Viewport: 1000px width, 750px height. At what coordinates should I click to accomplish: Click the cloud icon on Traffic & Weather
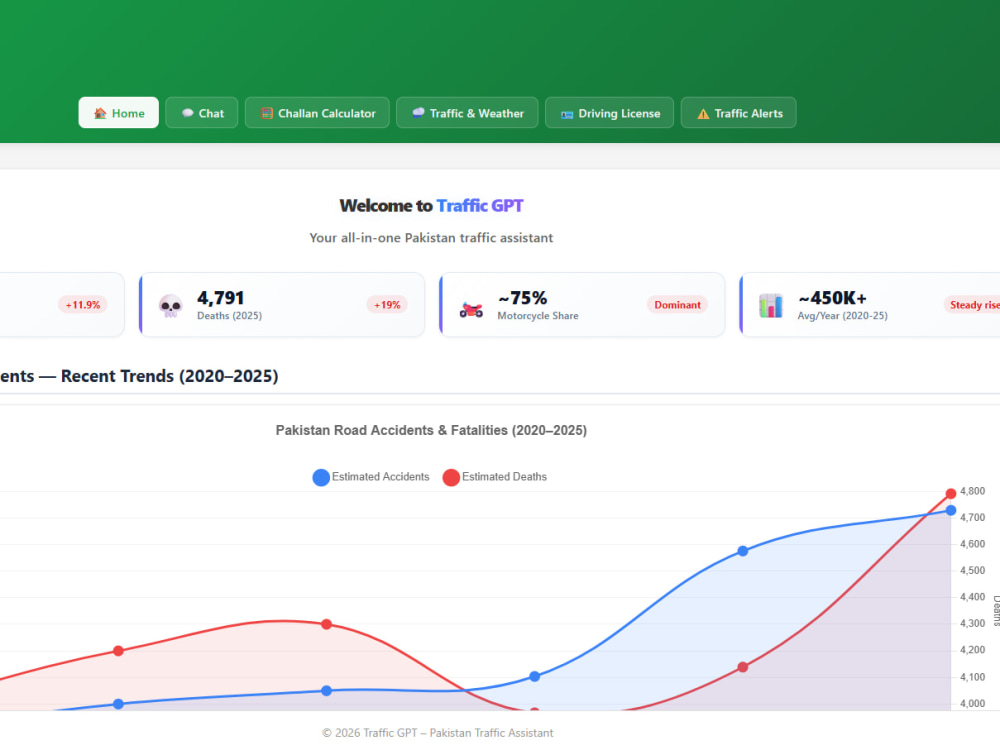(x=418, y=113)
